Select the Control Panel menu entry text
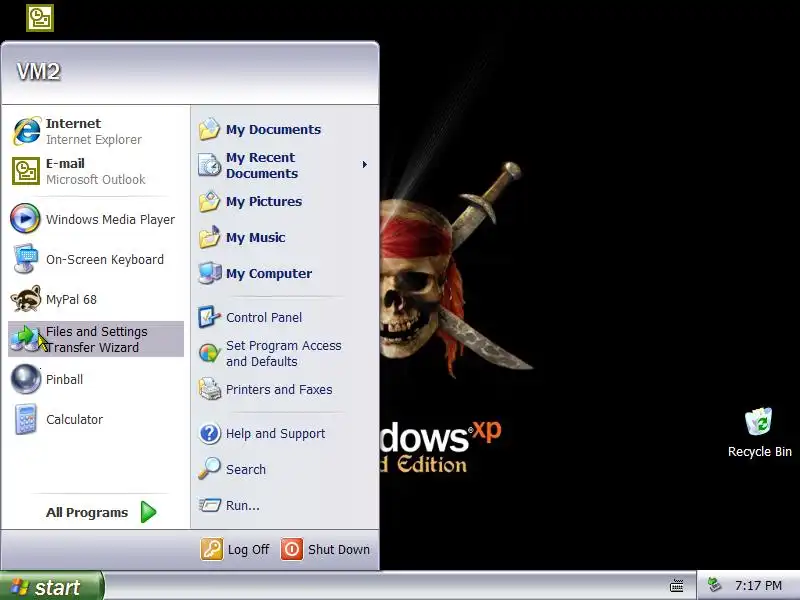The height and width of the screenshot is (600, 800). point(264,317)
